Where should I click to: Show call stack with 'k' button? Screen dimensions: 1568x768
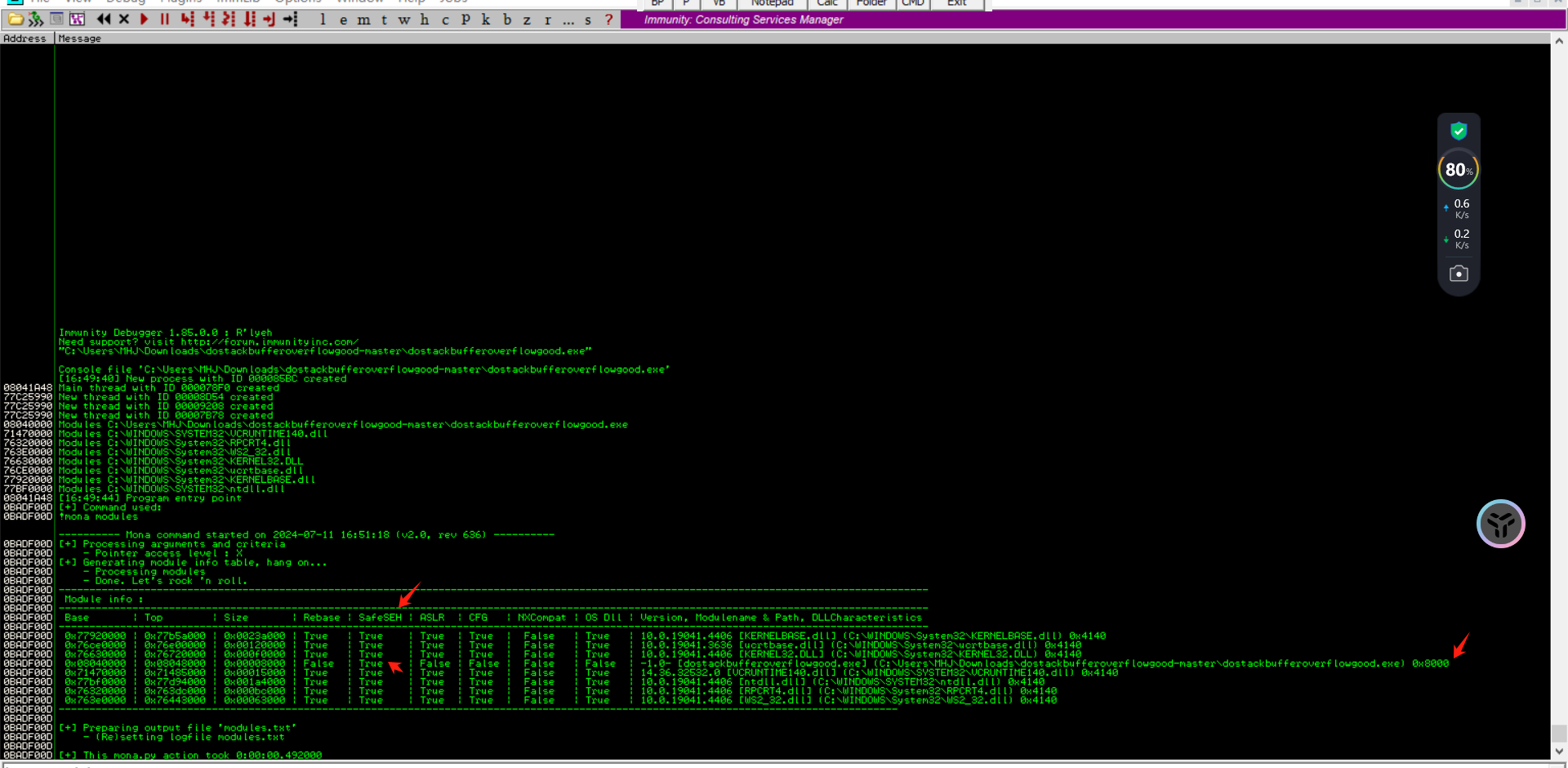(x=486, y=20)
